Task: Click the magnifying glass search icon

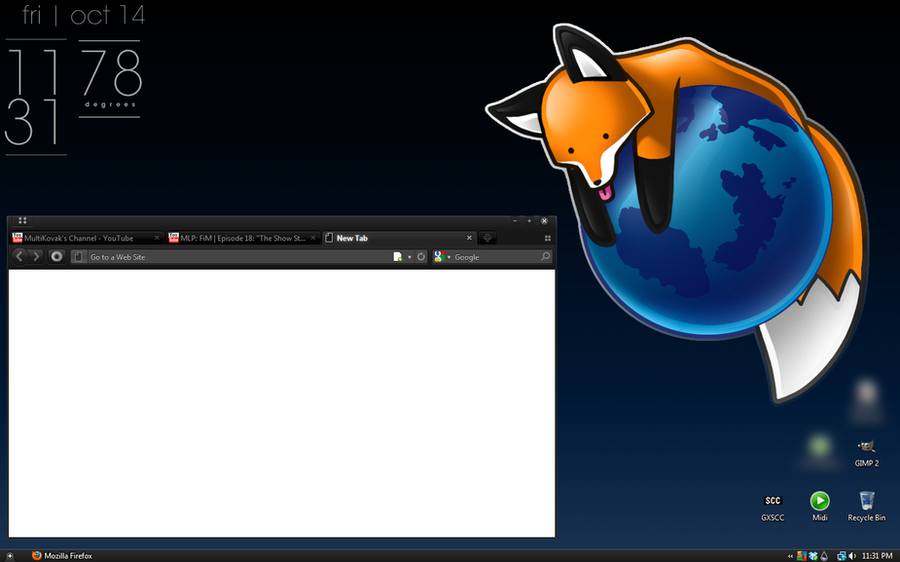Action: tap(545, 257)
